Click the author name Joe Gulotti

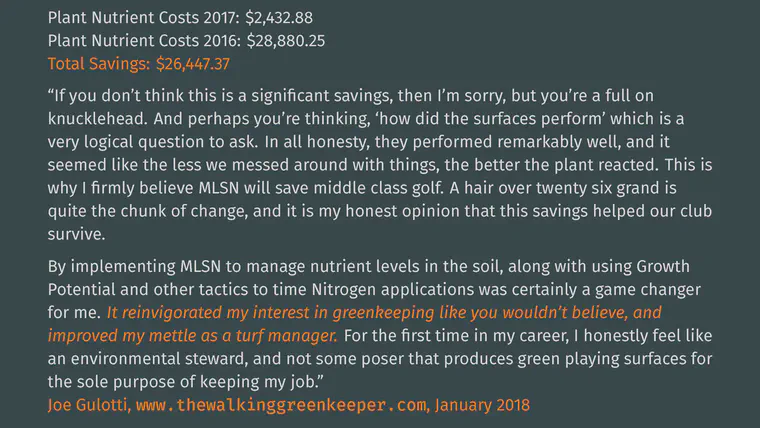88,405
